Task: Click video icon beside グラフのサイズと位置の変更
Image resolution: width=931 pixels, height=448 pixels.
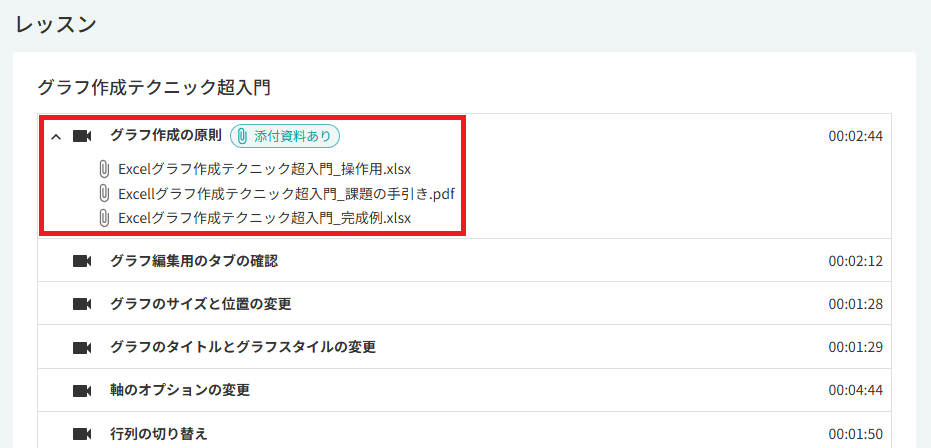Action: pos(82,304)
